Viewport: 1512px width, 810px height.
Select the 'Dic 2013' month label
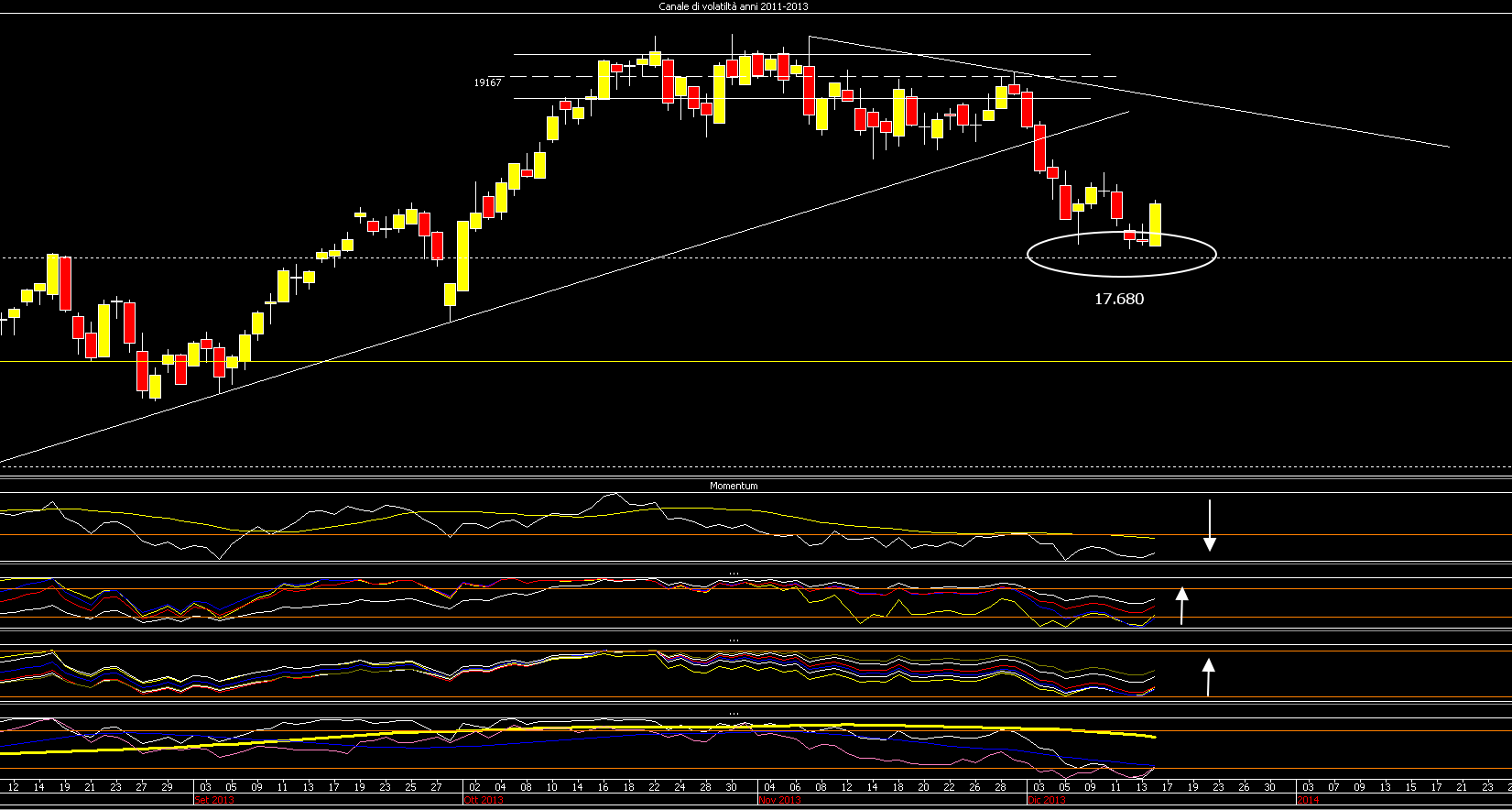click(1047, 801)
